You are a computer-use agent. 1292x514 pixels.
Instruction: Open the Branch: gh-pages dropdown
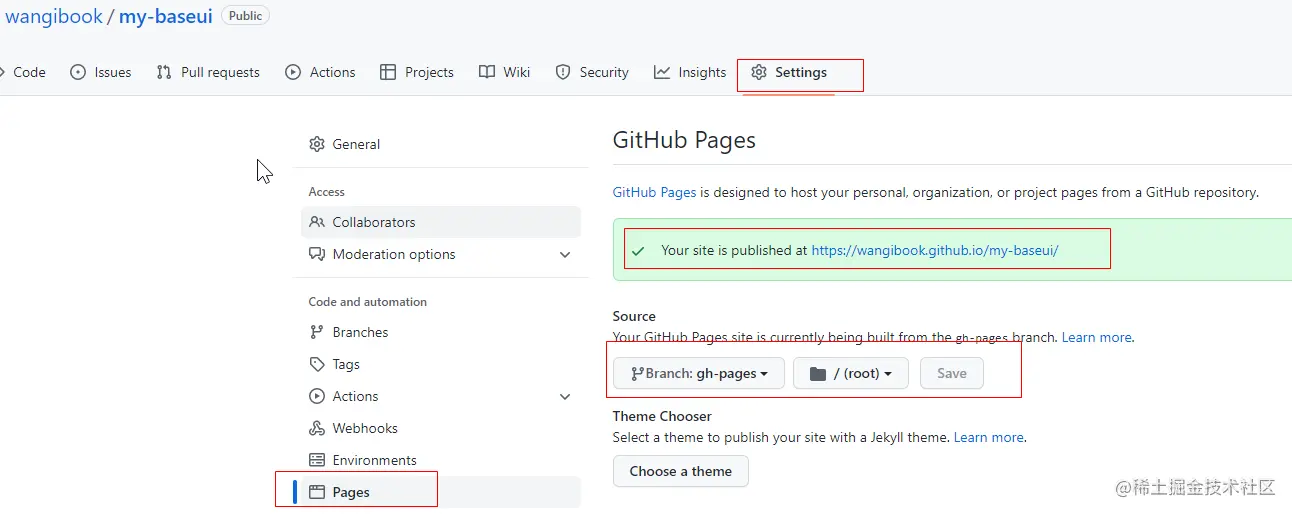699,373
